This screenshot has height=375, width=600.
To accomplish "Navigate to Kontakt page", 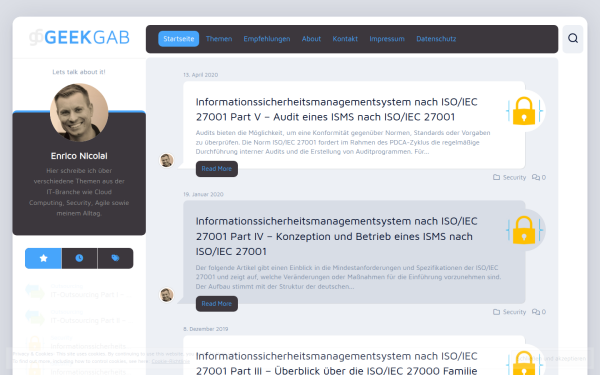I will (x=345, y=39).
